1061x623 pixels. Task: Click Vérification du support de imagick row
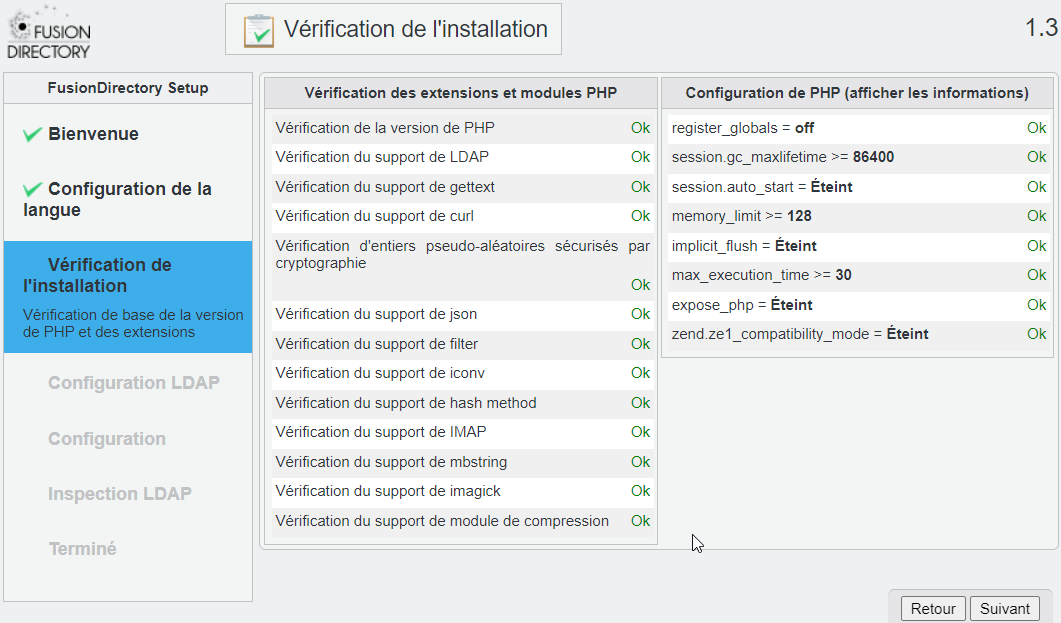[x=462, y=491]
